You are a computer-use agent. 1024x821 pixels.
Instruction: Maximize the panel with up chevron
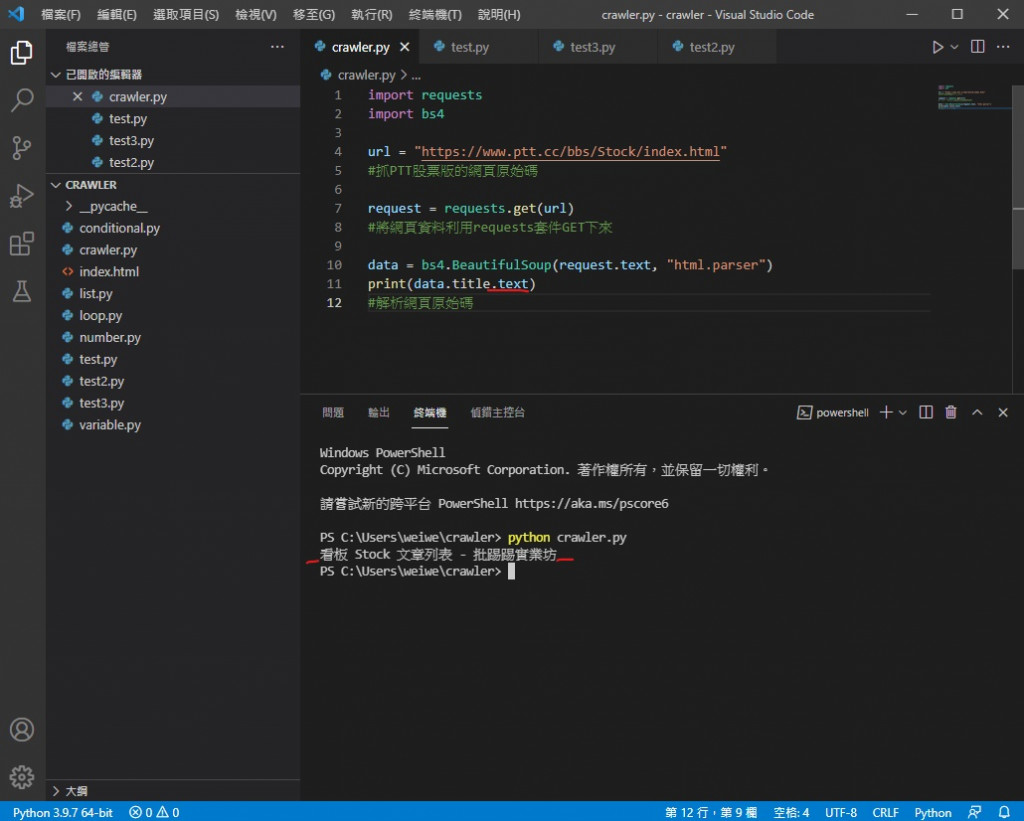pos(977,412)
